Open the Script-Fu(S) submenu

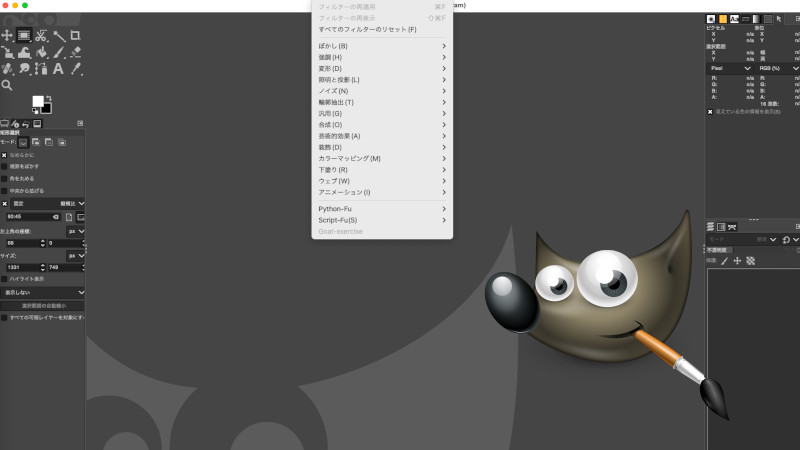(x=382, y=220)
